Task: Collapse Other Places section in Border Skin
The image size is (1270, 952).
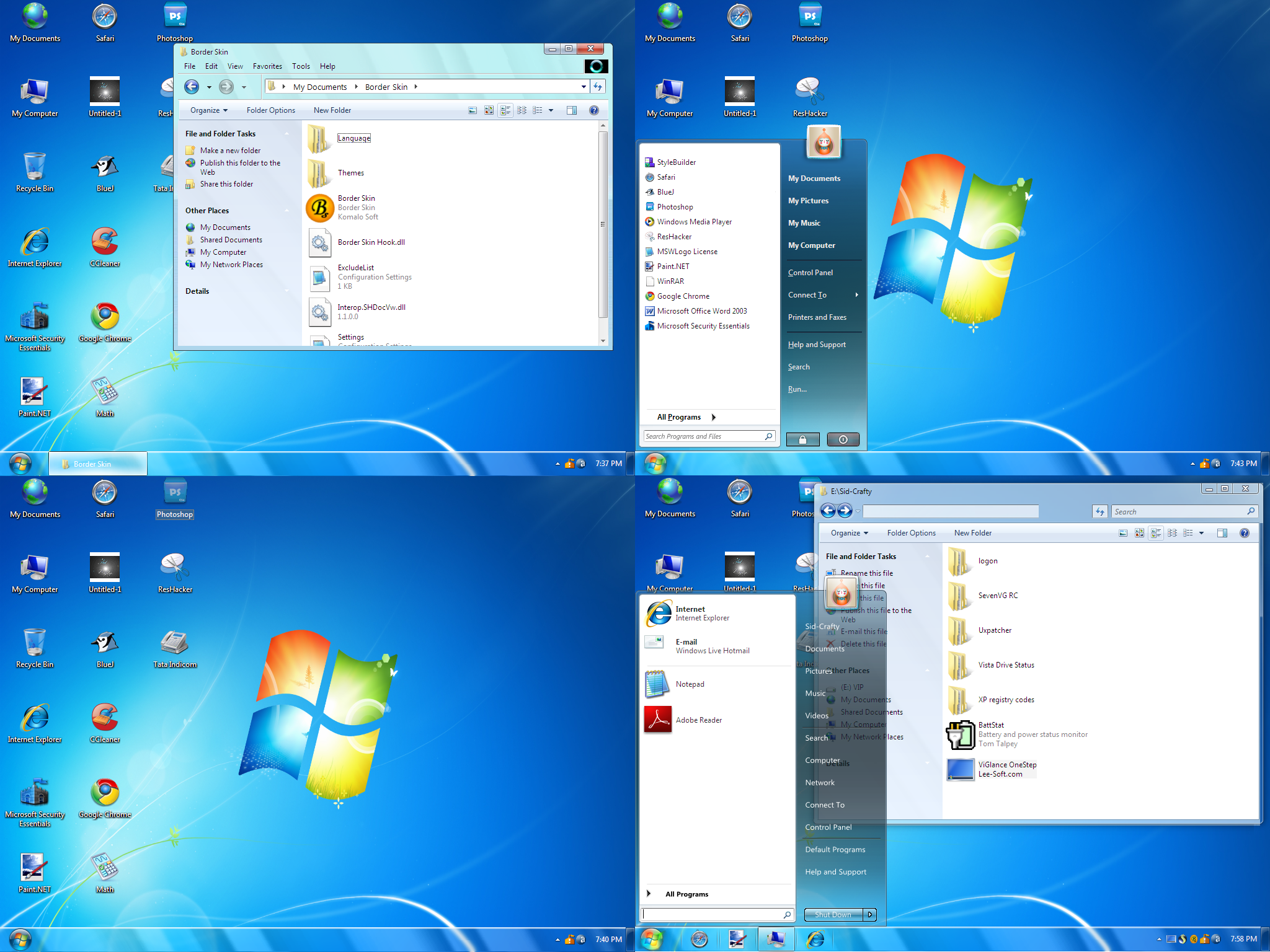Action: (x=287, y=211)
